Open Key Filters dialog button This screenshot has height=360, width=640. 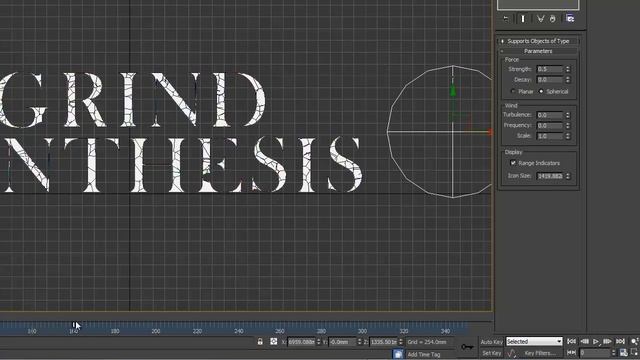[x=540, y=353]
